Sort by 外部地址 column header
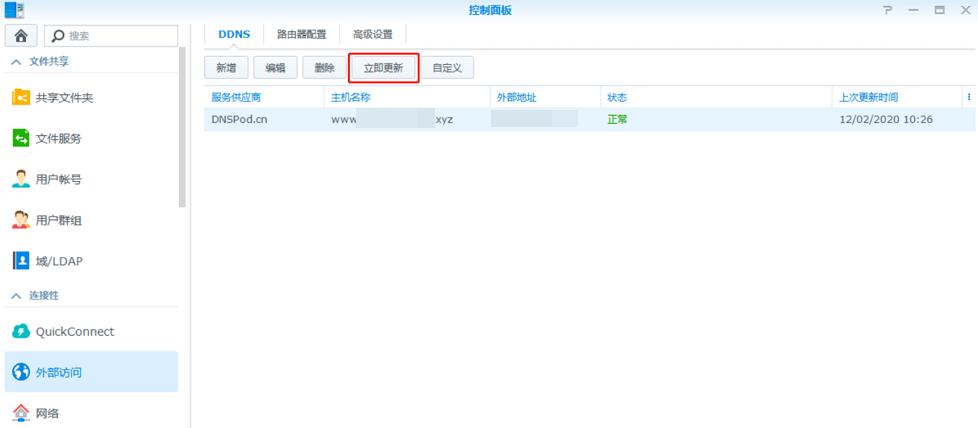This screenshot has width=978, height=428. [x=545, y=97]
